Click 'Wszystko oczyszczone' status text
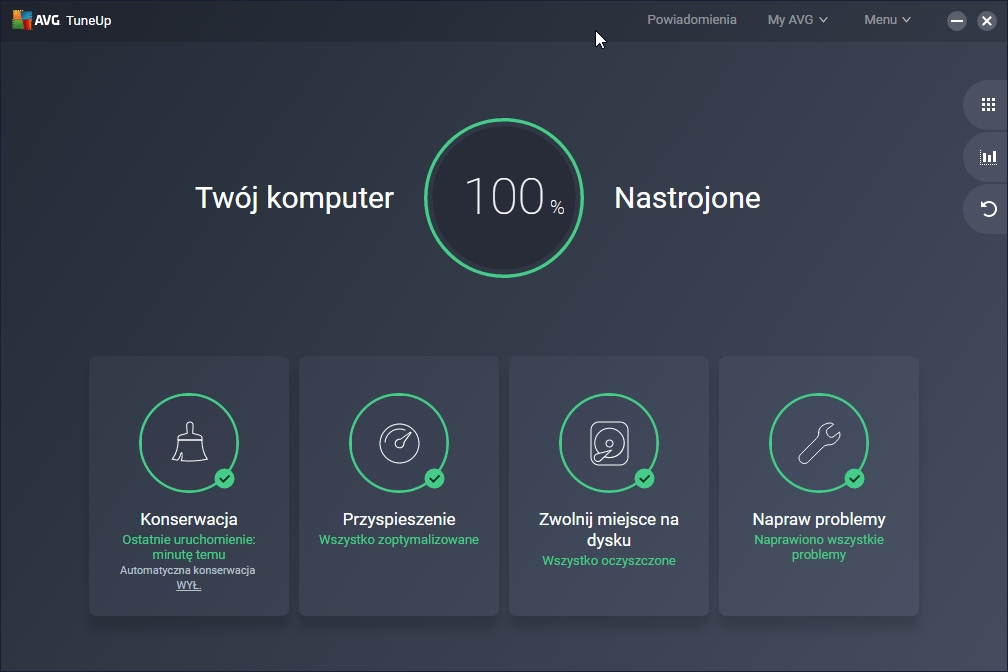 tap(609, 560)
